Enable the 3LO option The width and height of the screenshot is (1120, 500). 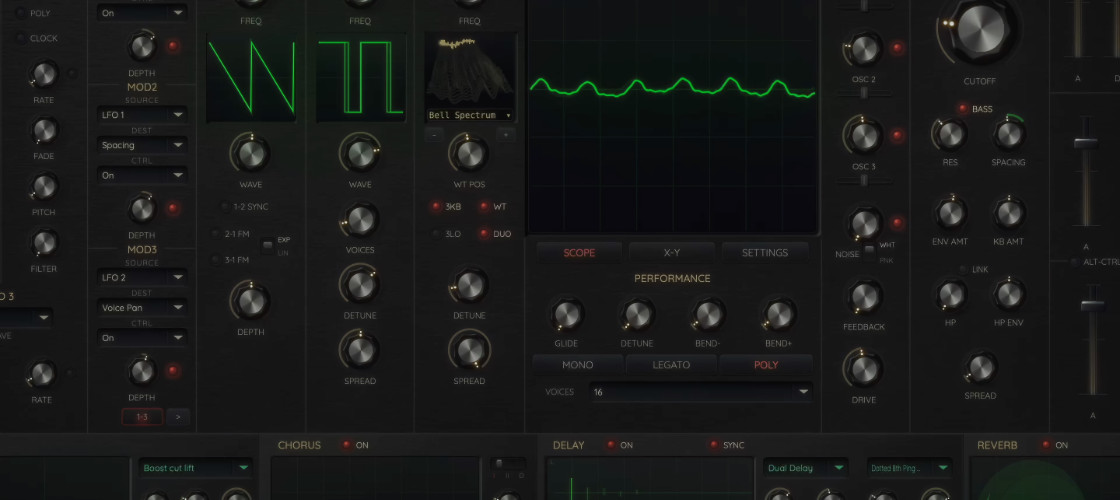(x=435, y=234)
